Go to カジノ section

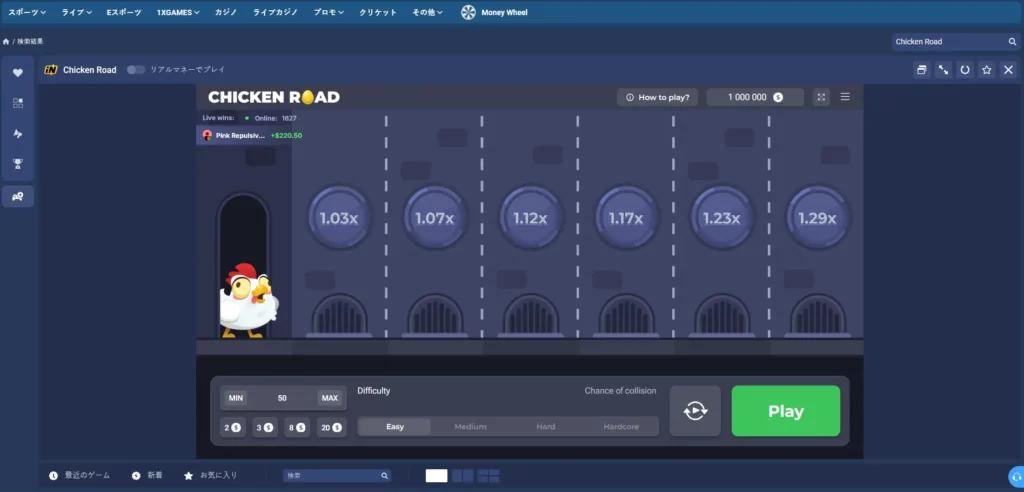(226, 12)
